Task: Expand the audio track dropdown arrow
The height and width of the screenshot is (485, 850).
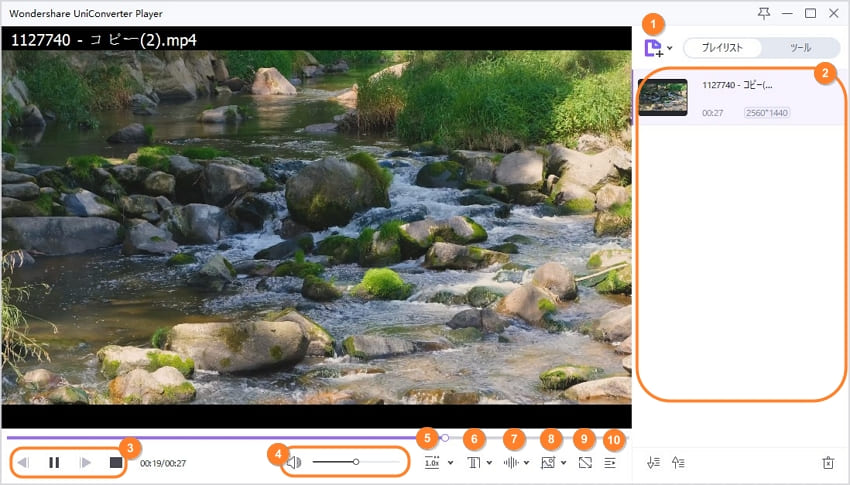Action: click(x=526, y=463)
